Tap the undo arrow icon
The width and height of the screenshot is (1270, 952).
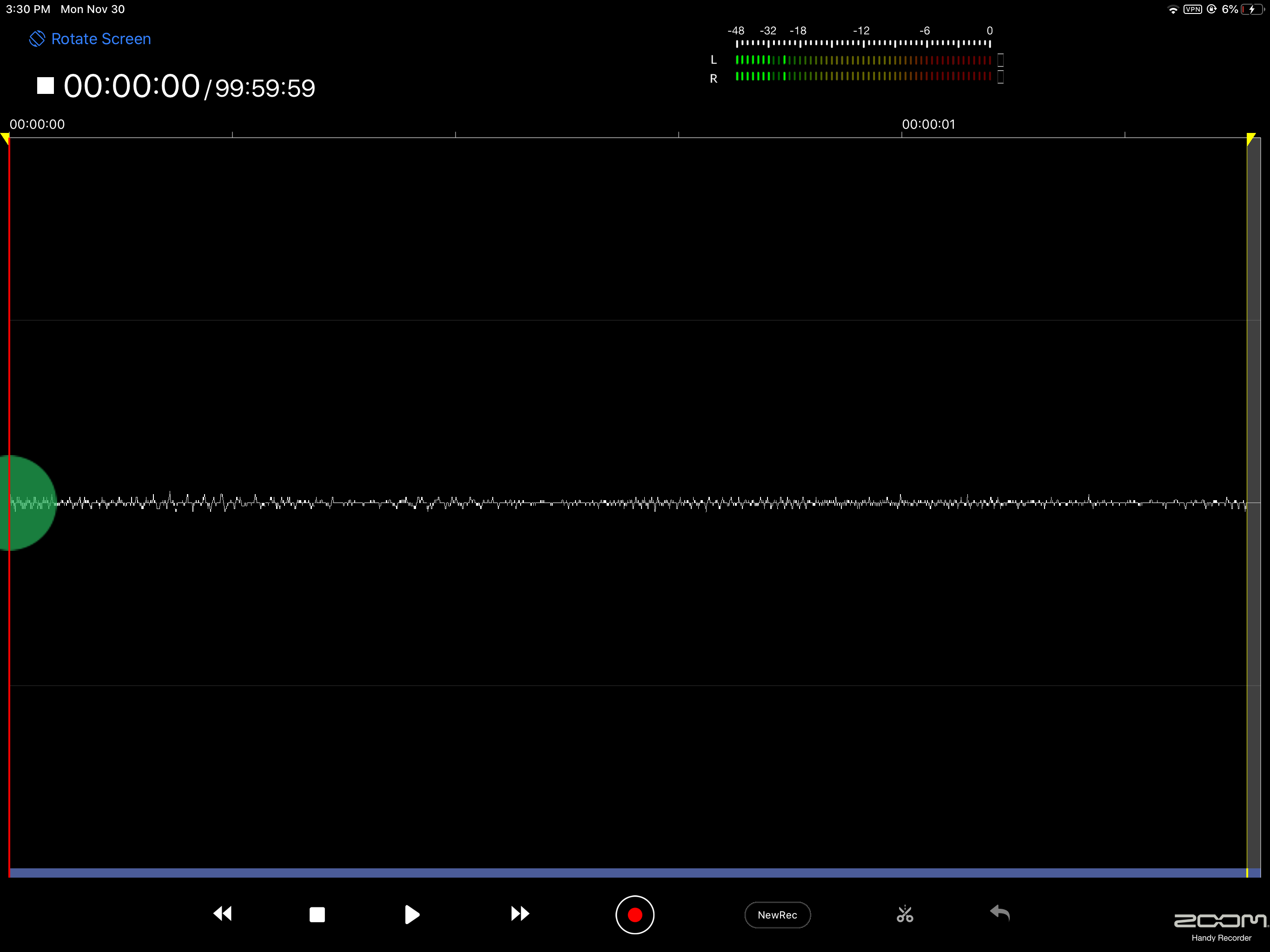pyautogui.click(x=1000, y=912)
